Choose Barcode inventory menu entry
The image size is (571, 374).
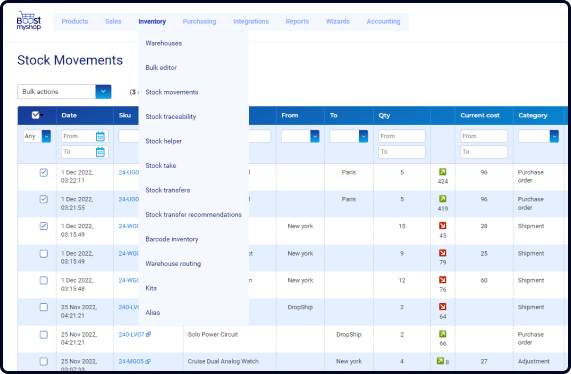[172, 239]
